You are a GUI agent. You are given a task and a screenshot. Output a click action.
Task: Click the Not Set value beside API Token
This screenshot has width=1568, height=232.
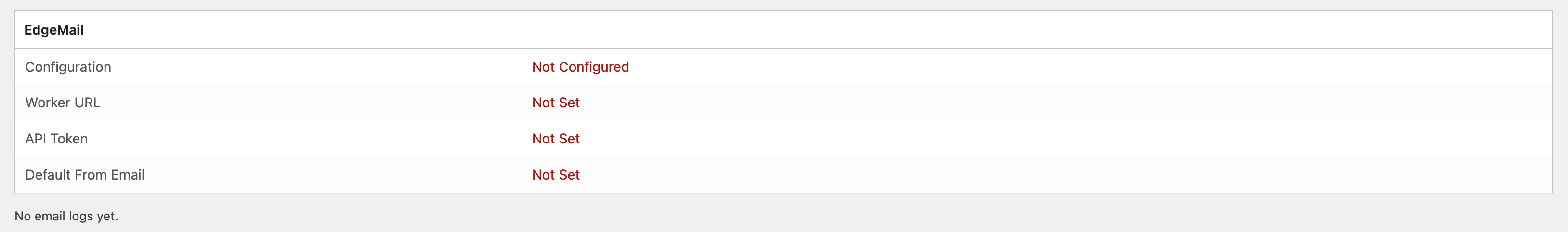pyautogui.click(x=555, y=139)
